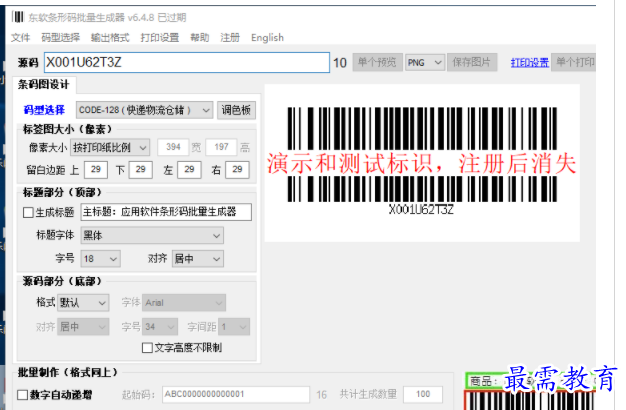Open the 输出格式 menu
This screenshot has height=410, width=626.
tap(110, 38)
